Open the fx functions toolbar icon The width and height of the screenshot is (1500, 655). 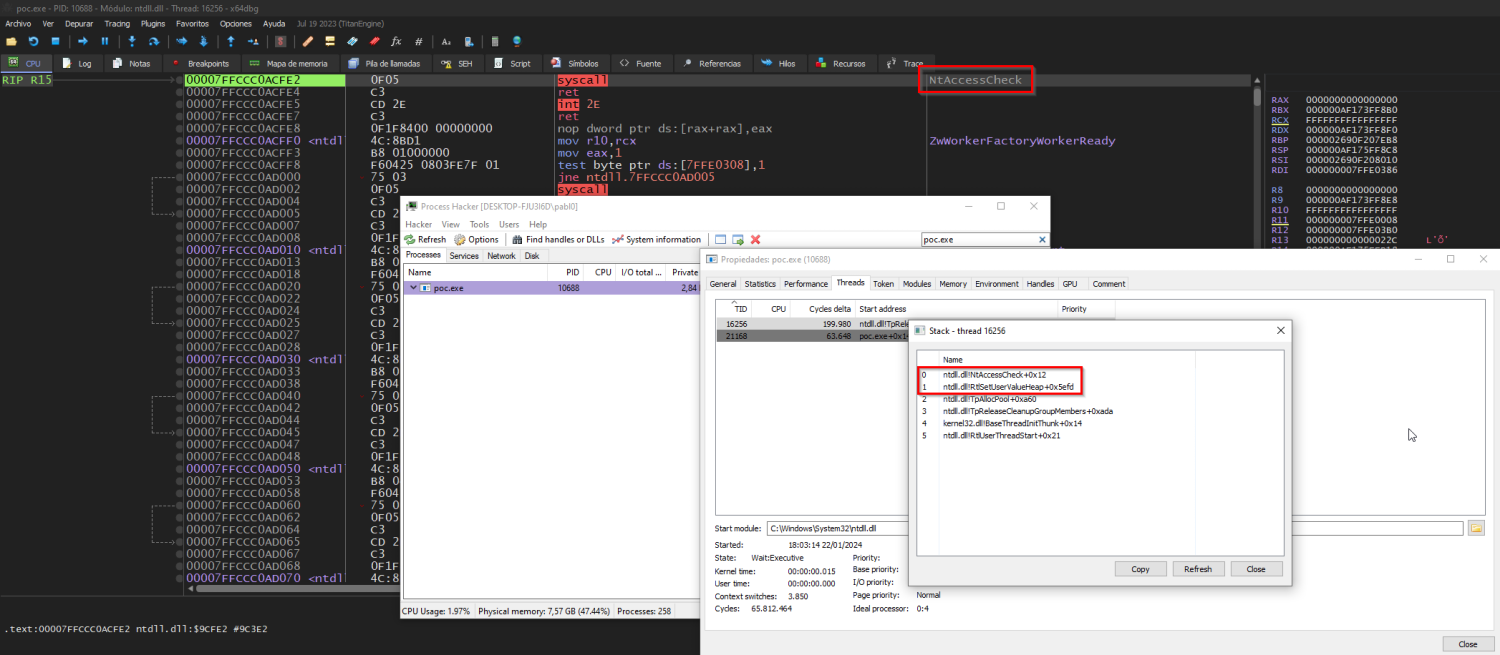(x=396, y=41)
